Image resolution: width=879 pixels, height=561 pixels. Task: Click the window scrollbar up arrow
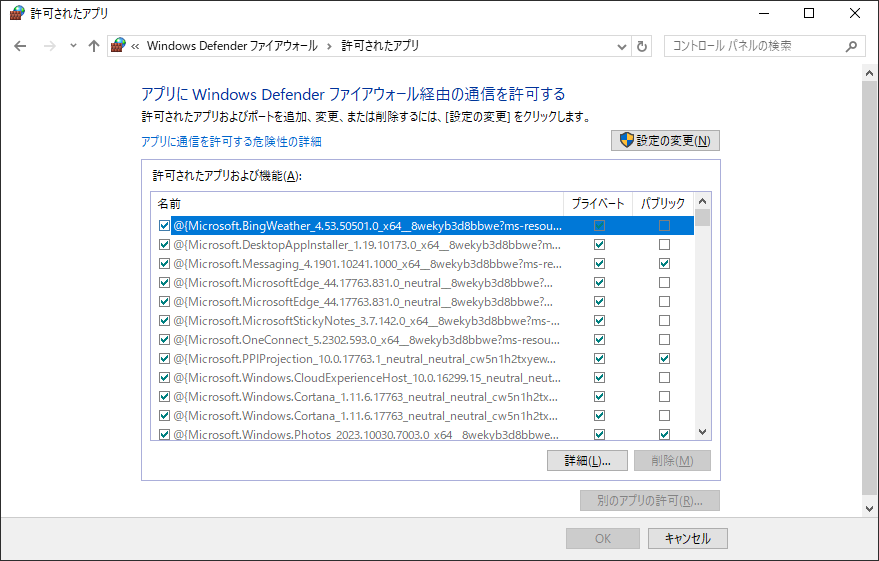tap(869, 73)
